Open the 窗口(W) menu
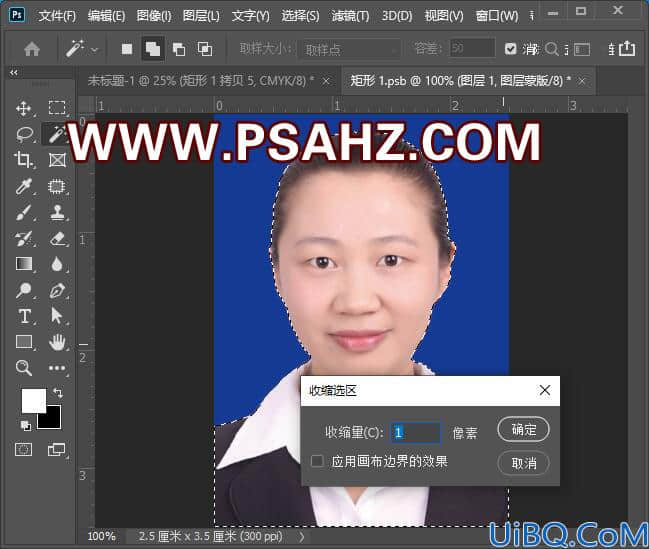The width and height of the screenshot is (649, 549). [497, 16]
